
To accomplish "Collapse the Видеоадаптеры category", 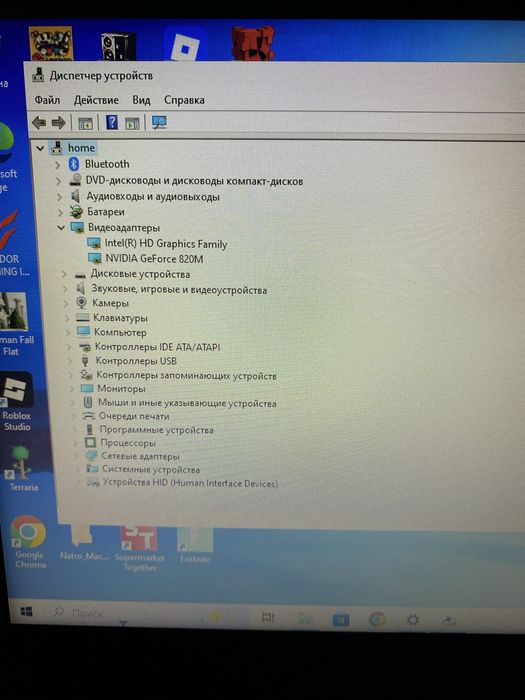I will 61,228.
